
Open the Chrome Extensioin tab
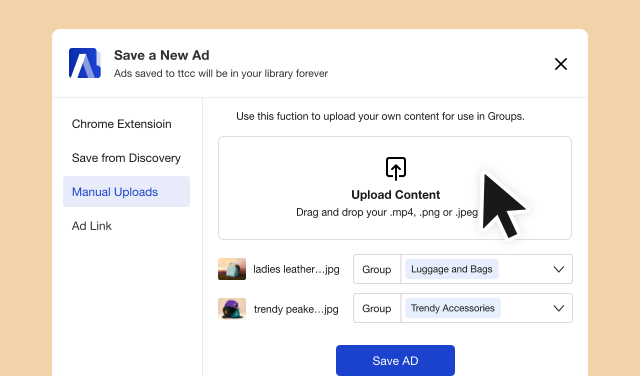122,124
